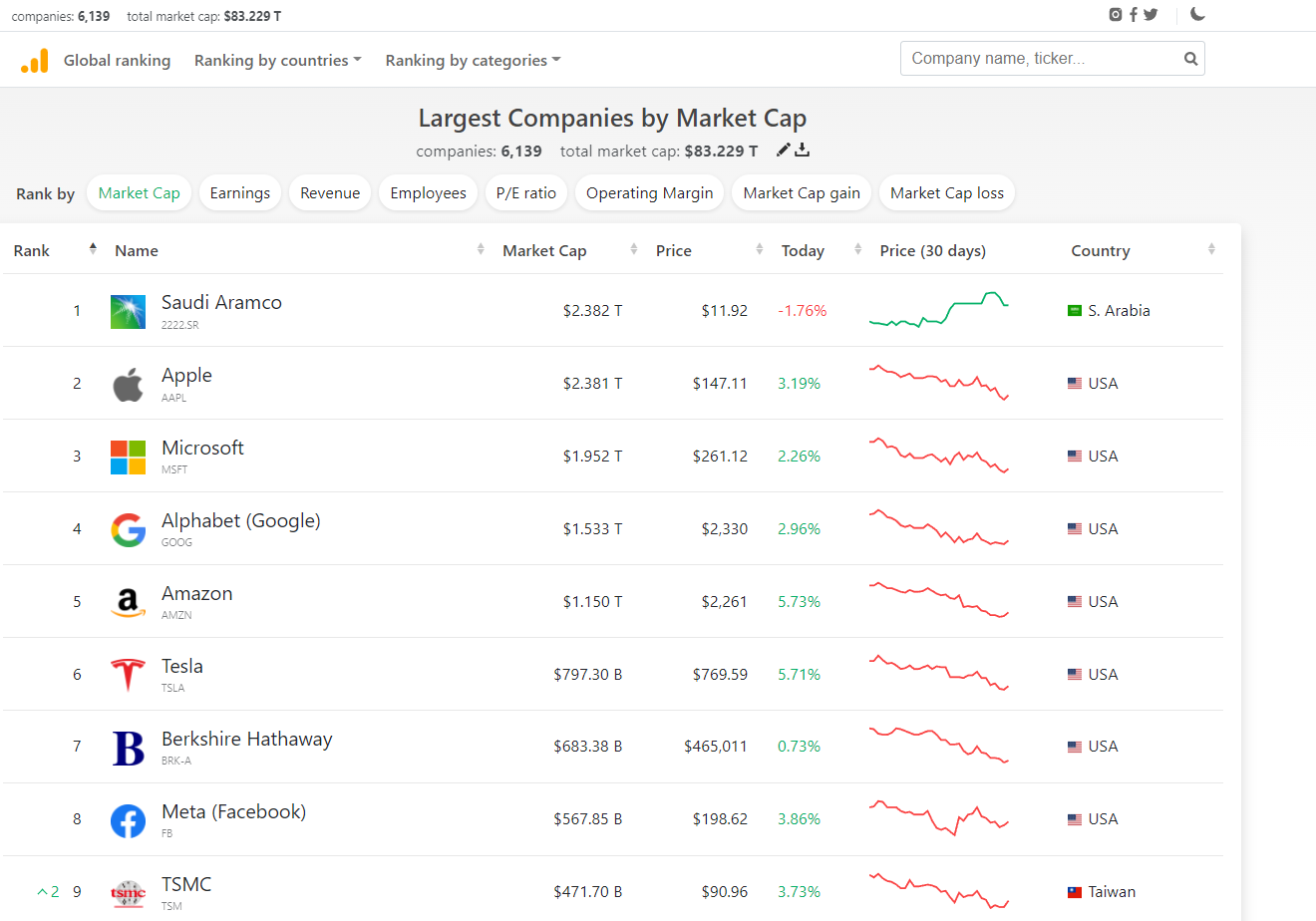Open the Tesla company link

click(x=182, y=667)
